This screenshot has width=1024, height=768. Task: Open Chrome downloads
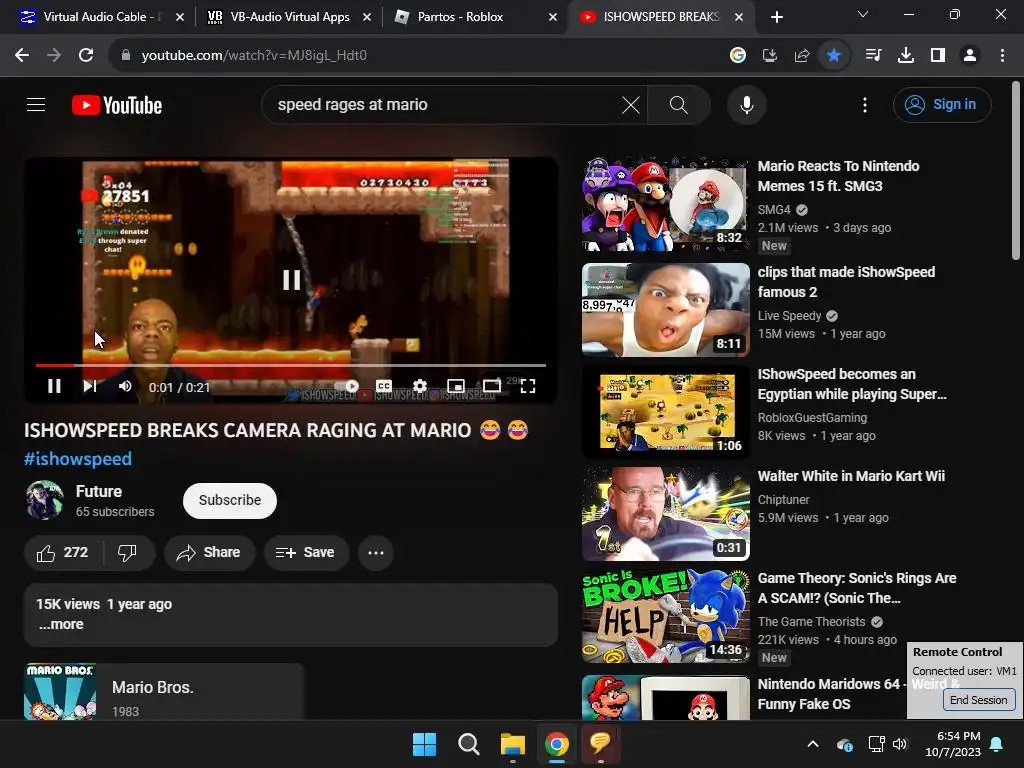(906, 56)
